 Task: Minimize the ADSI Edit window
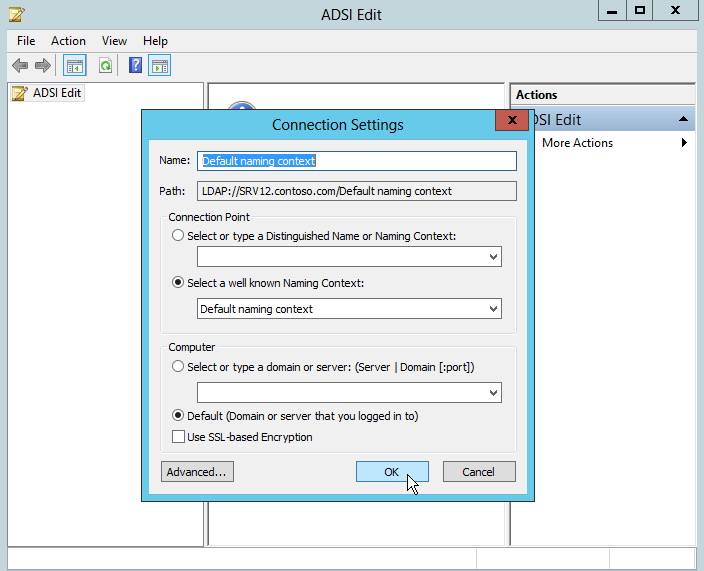(x=612, y=11)
